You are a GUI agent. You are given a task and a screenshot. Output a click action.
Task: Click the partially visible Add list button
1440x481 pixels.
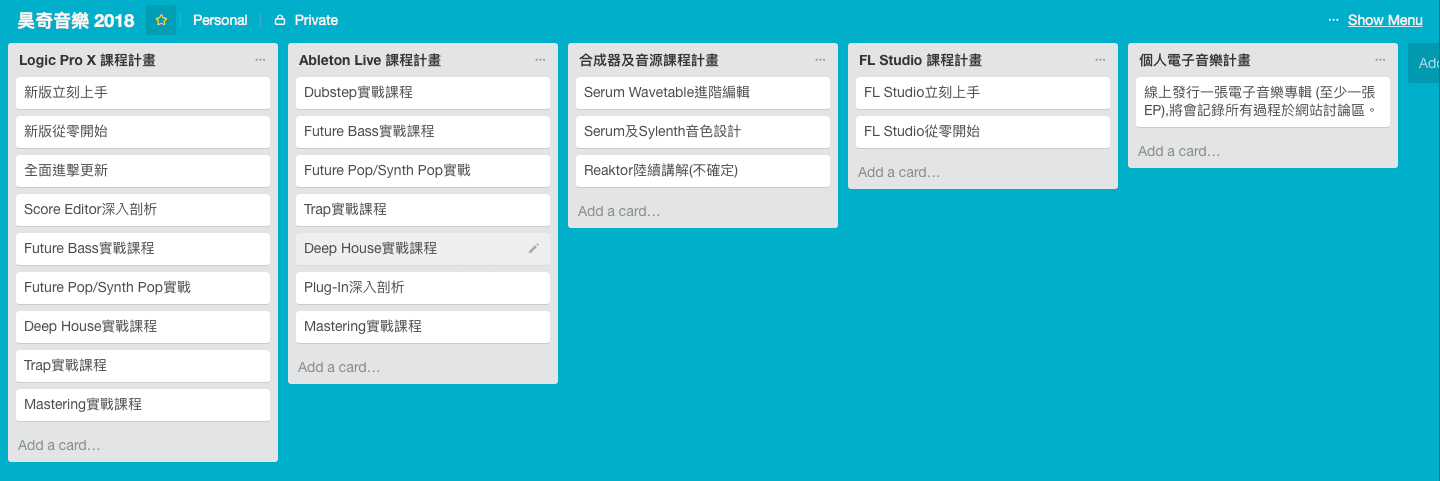click(1426, 64)
